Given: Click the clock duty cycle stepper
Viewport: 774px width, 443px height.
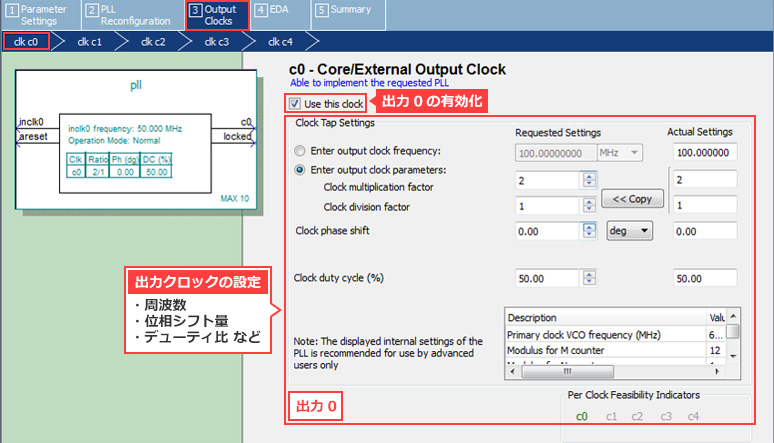Looking at the screenshot, I should tap(589, 277).
